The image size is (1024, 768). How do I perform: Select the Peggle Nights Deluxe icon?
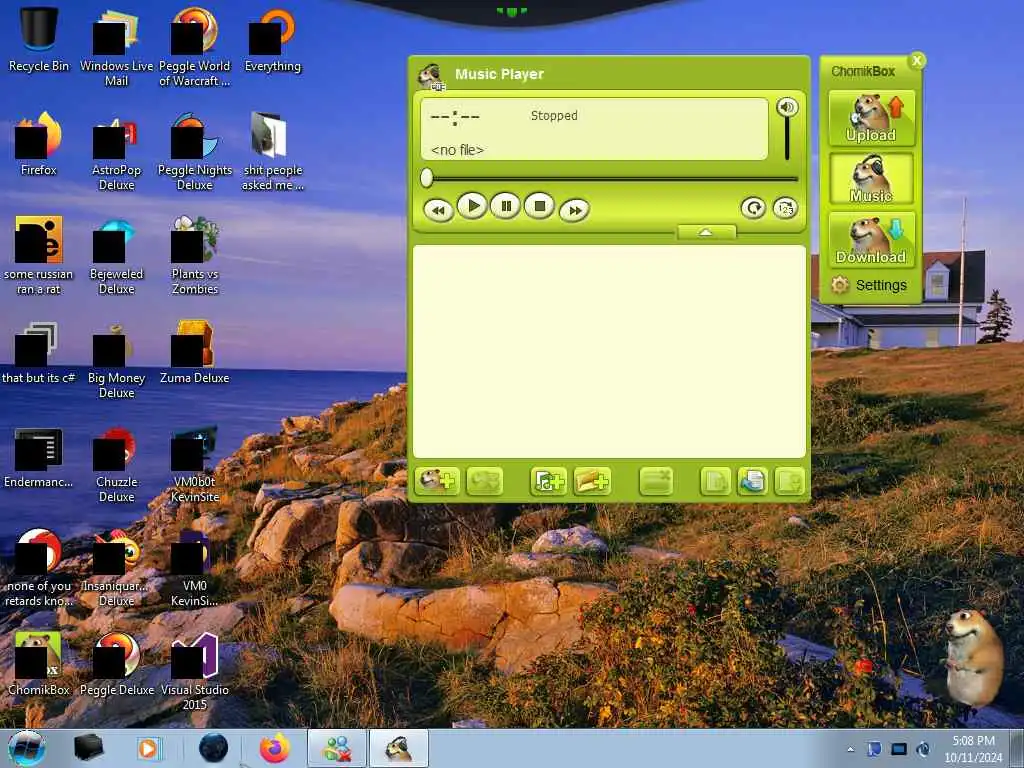point(195,150)
